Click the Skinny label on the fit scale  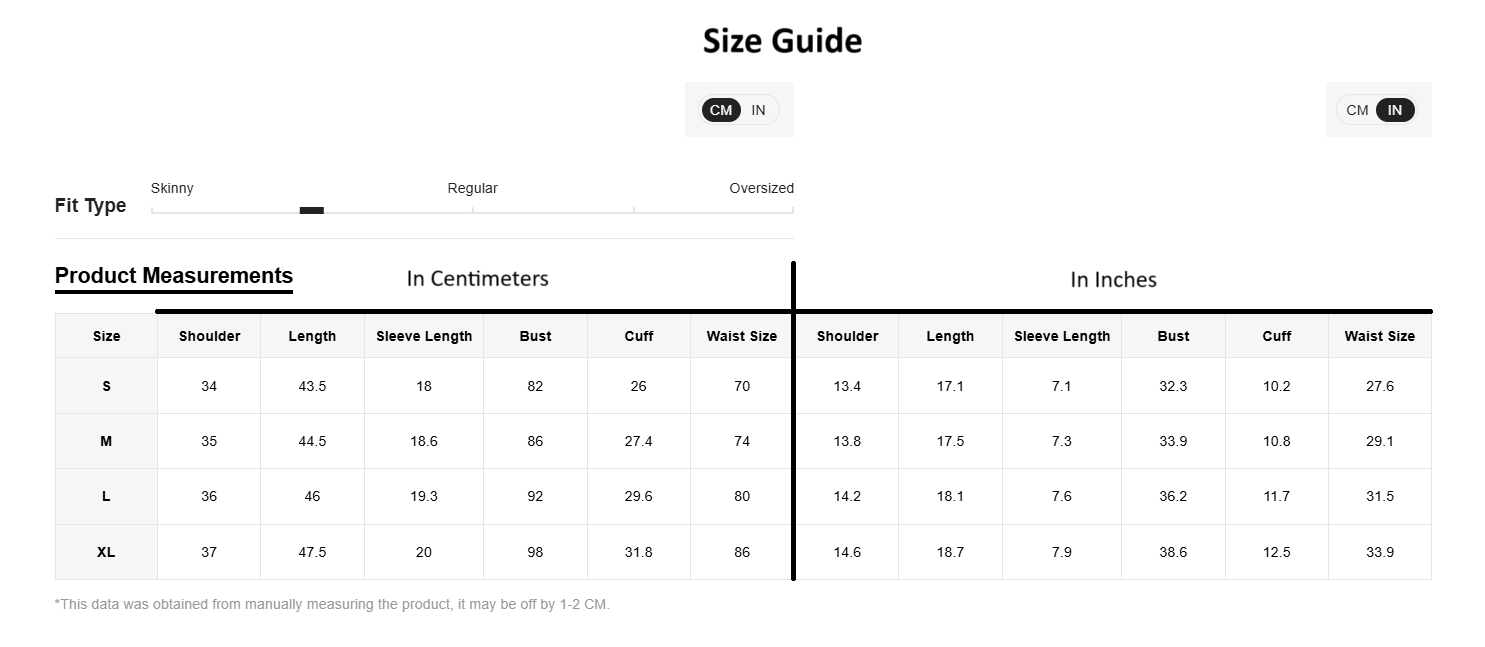tap(172, 188)
